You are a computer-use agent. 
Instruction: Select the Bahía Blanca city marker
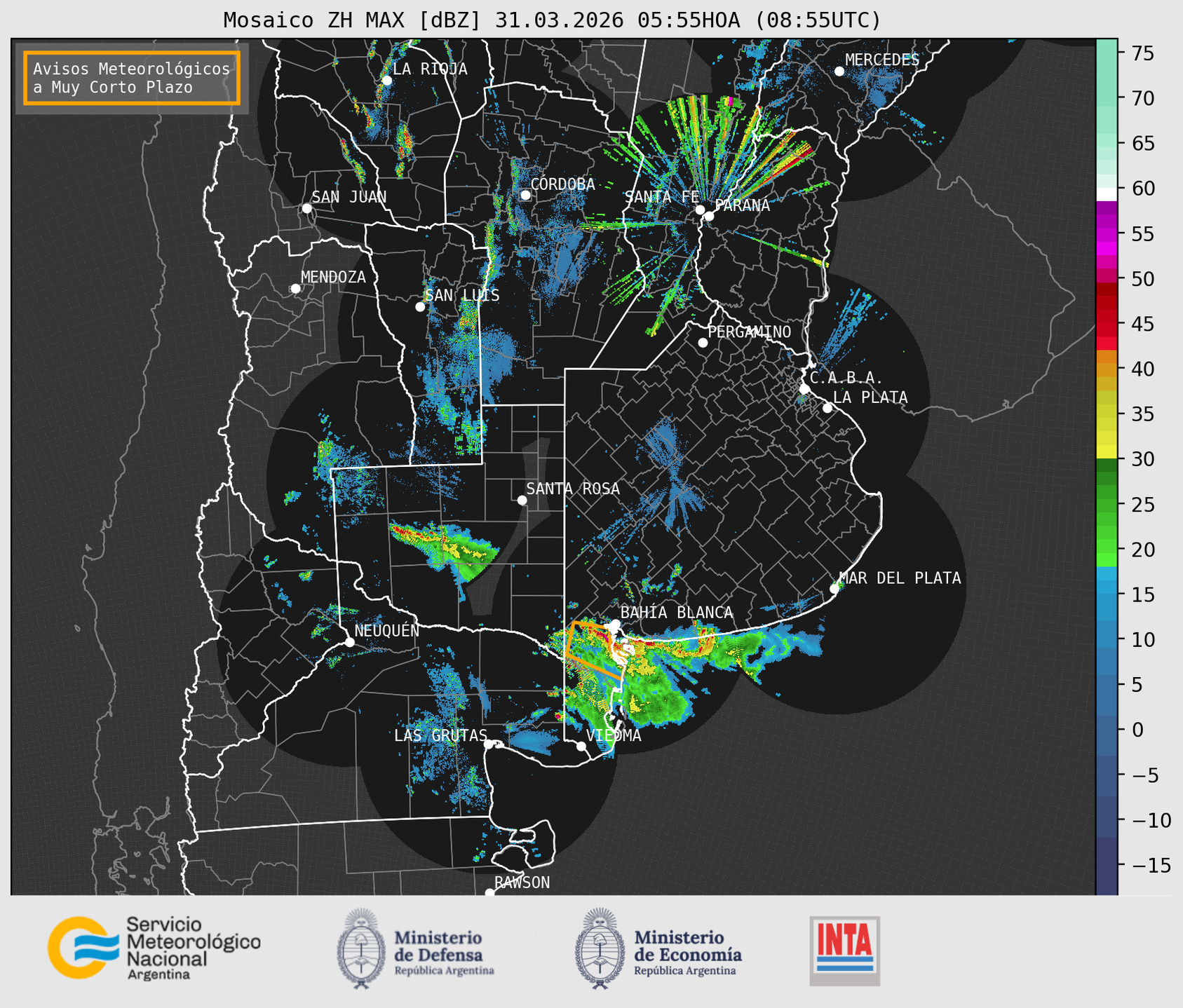(x=615, y=624)
